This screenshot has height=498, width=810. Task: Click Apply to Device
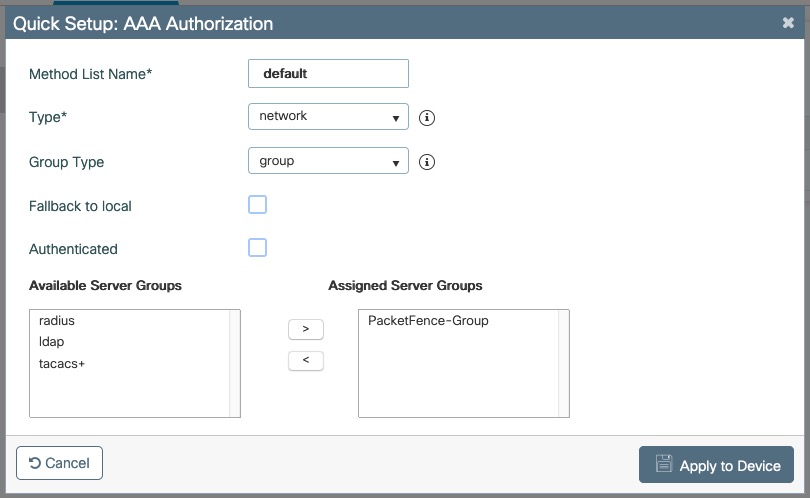(x=716, y=465)
